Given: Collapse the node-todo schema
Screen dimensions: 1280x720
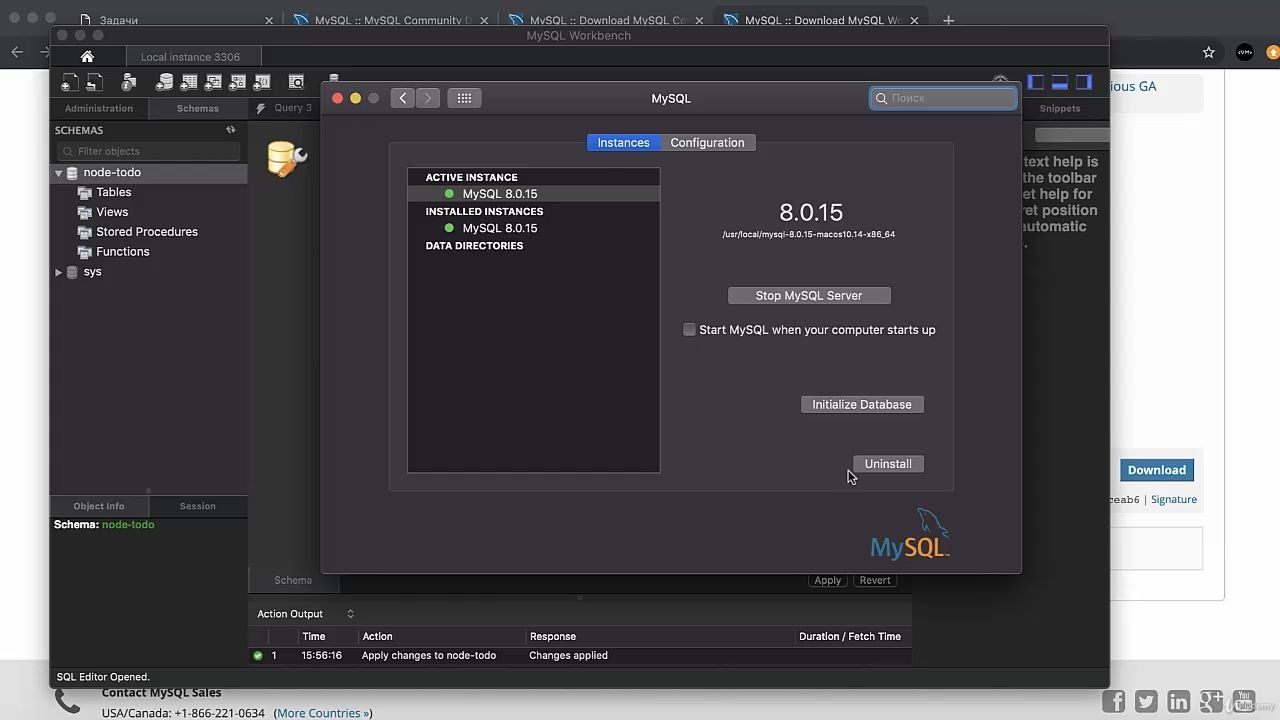Looking at the screenshot, I should click(58, 173).
